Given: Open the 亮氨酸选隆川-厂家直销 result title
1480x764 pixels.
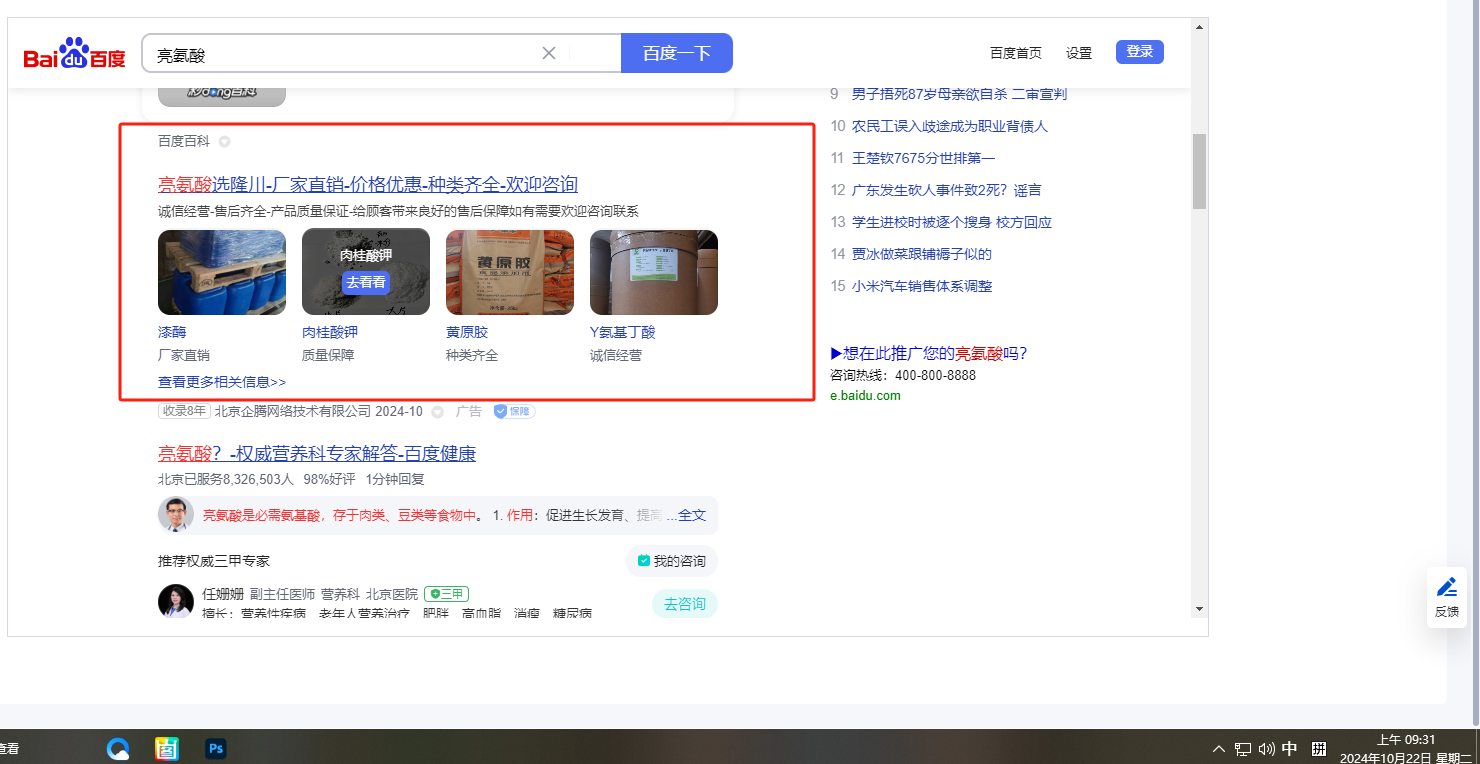Looking at the screenshot, I should [x=368, y=184].
